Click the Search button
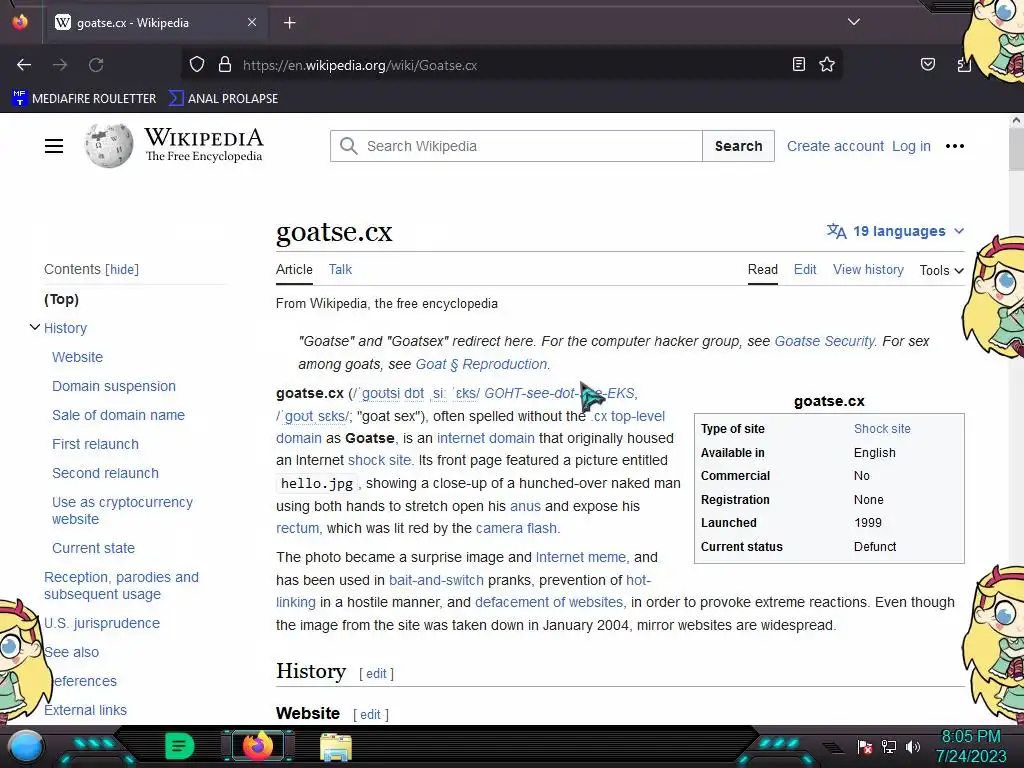 pos(738,146)
